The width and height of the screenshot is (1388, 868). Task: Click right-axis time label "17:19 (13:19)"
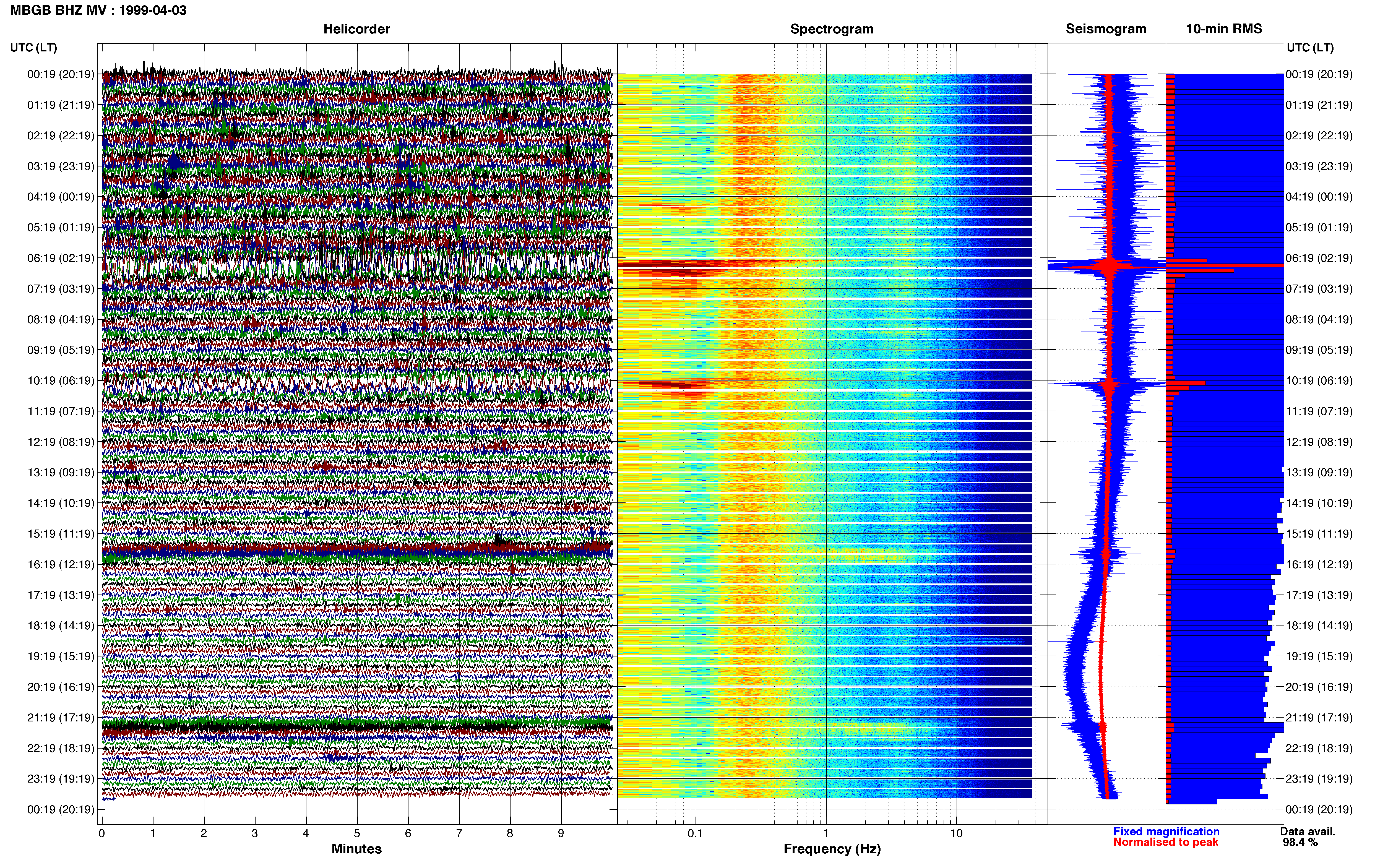1319,595
